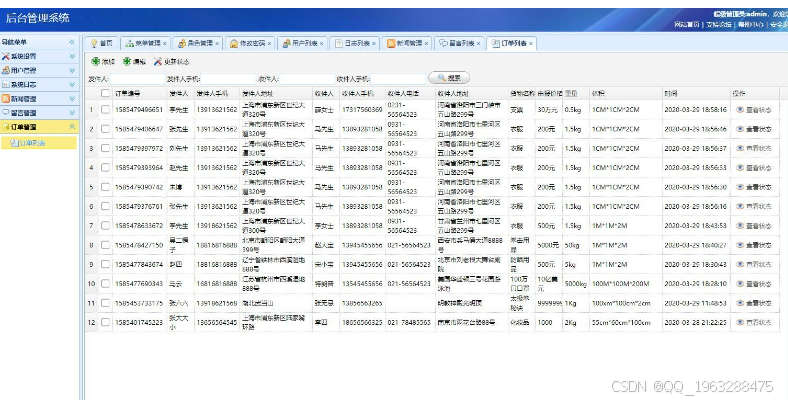Viewport: 788px width, 400px height.
Task: Focus the 发件人手机 sender phone field
Action: 229,79
